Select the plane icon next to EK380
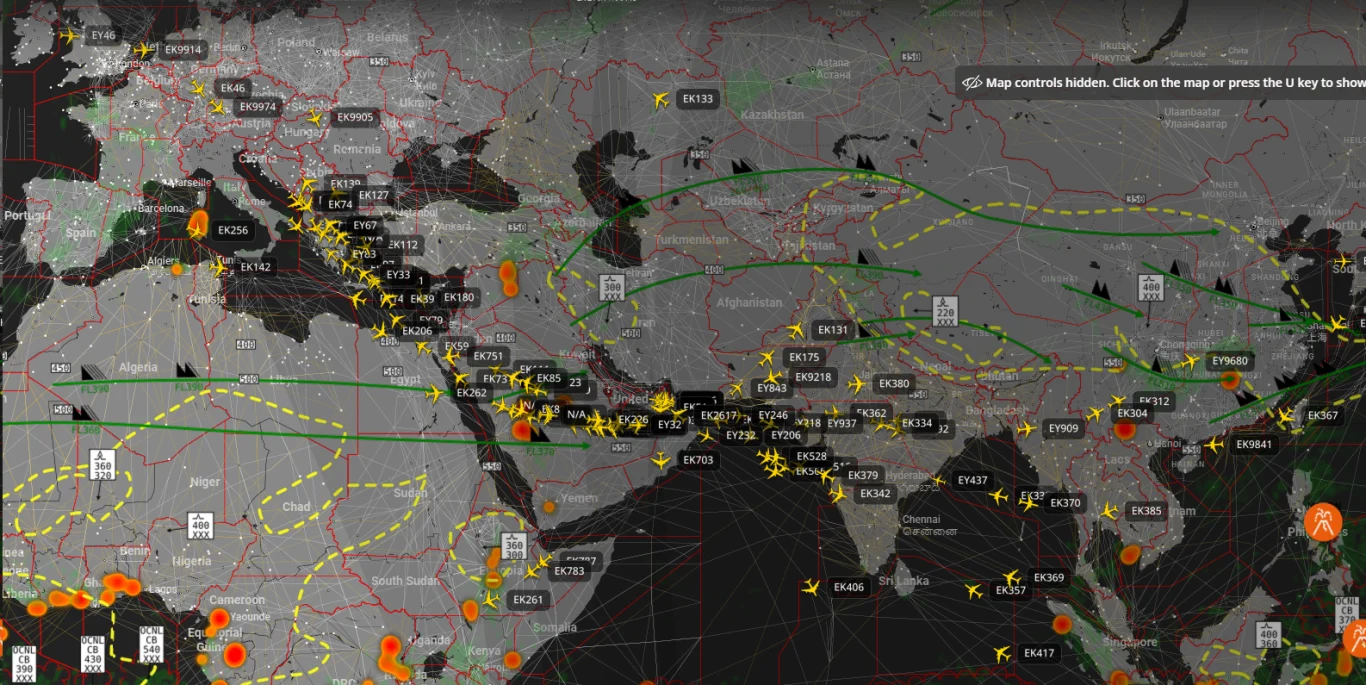Viewport: 1366px width, 685px height. tap(857, 383)
